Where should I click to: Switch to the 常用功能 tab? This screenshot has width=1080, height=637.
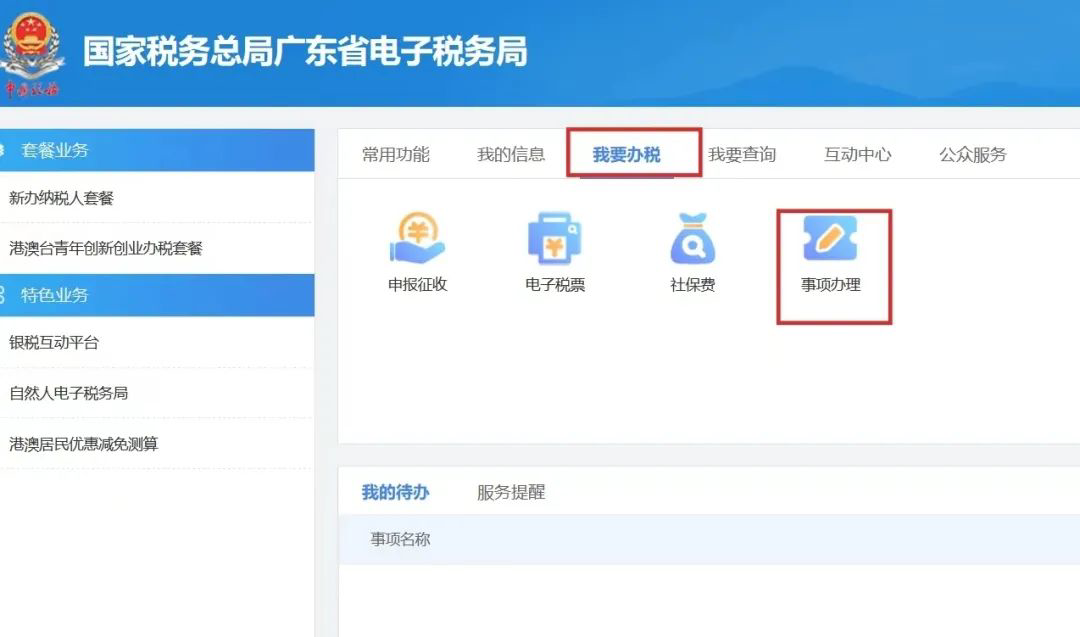(x=395, y=154)
